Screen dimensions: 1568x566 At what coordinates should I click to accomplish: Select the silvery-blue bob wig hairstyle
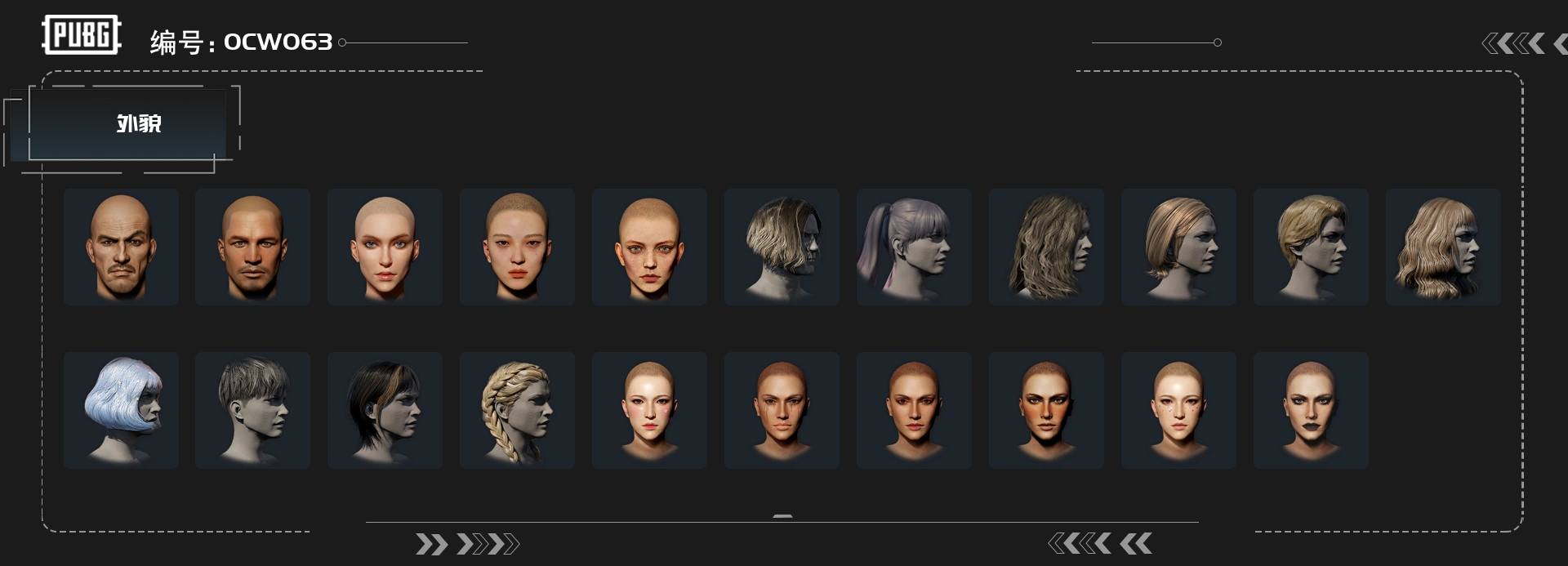(121, 410)
